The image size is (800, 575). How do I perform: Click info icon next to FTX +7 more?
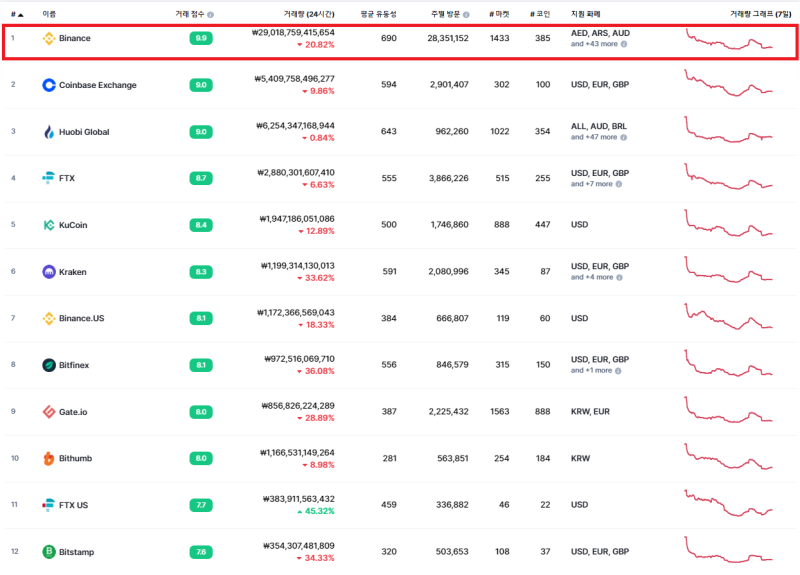619,184
